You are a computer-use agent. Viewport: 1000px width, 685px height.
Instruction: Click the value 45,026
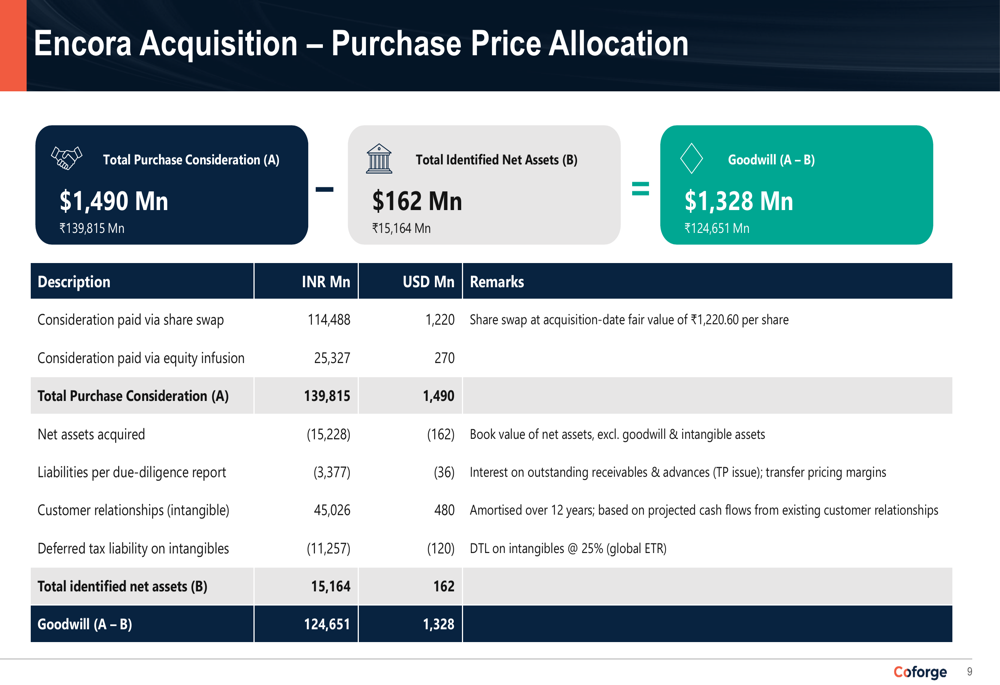click(x=332, y=510)
